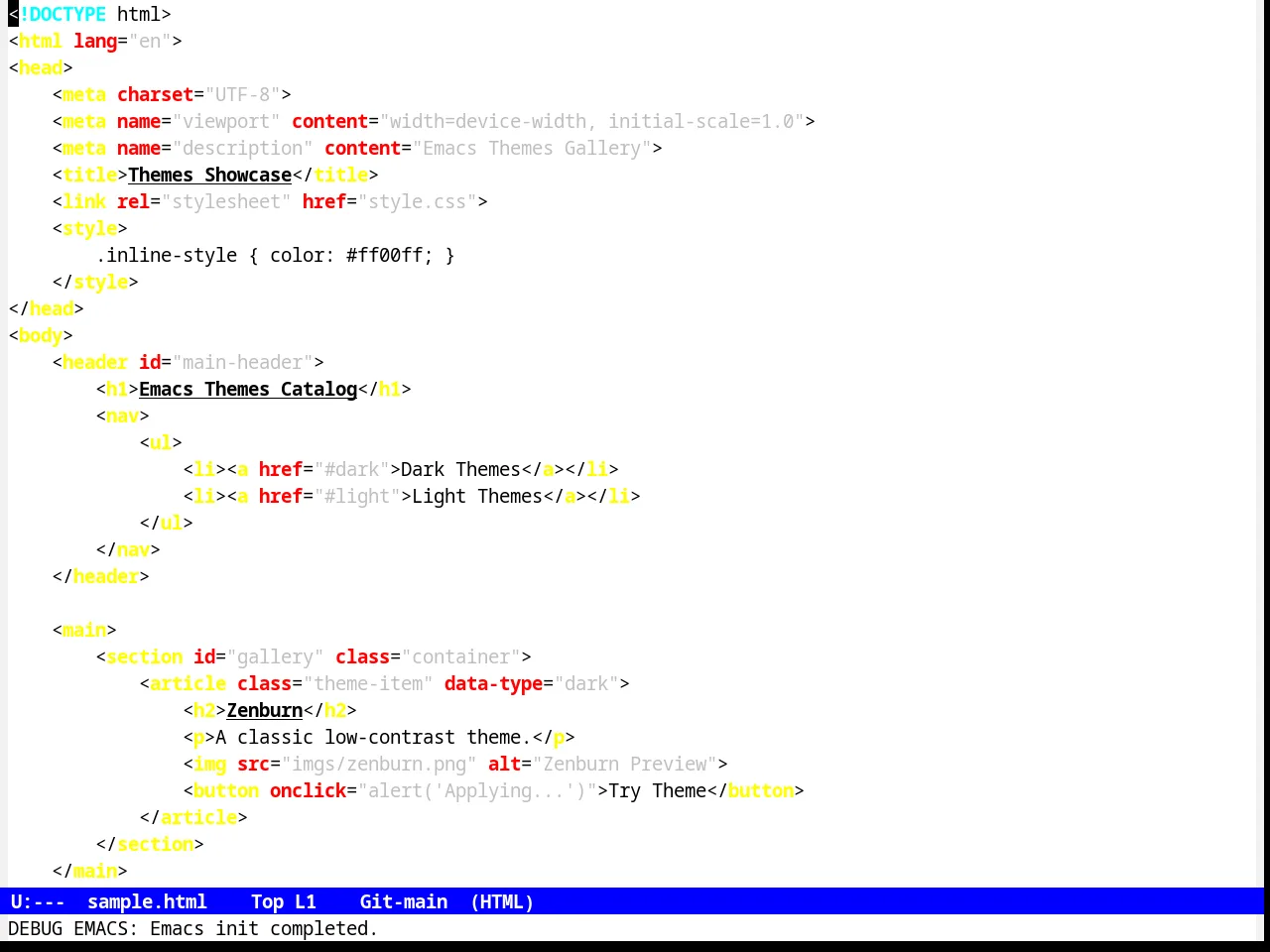1270x952 pixels.
Task: Click the U:--- buffer status indicator
Action: (x=38, y=901)
